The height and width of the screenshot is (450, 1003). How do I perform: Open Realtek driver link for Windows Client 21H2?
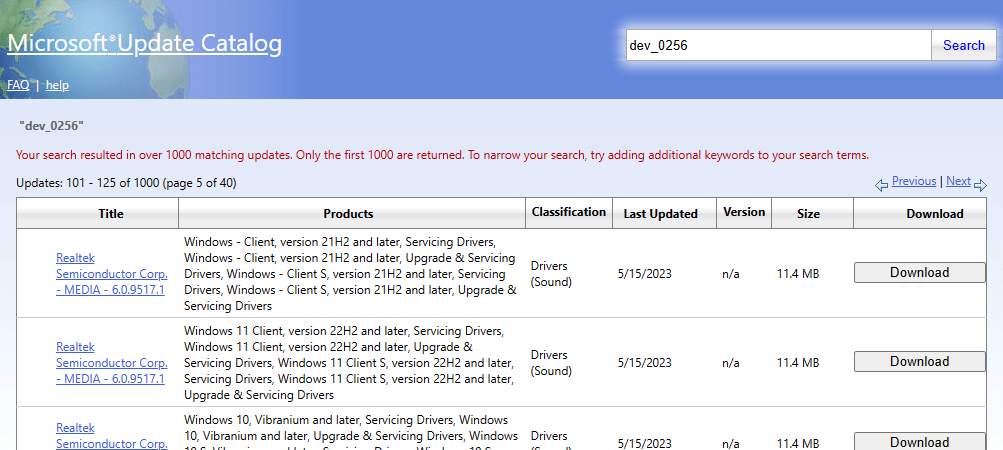click(x=111, y=273)
